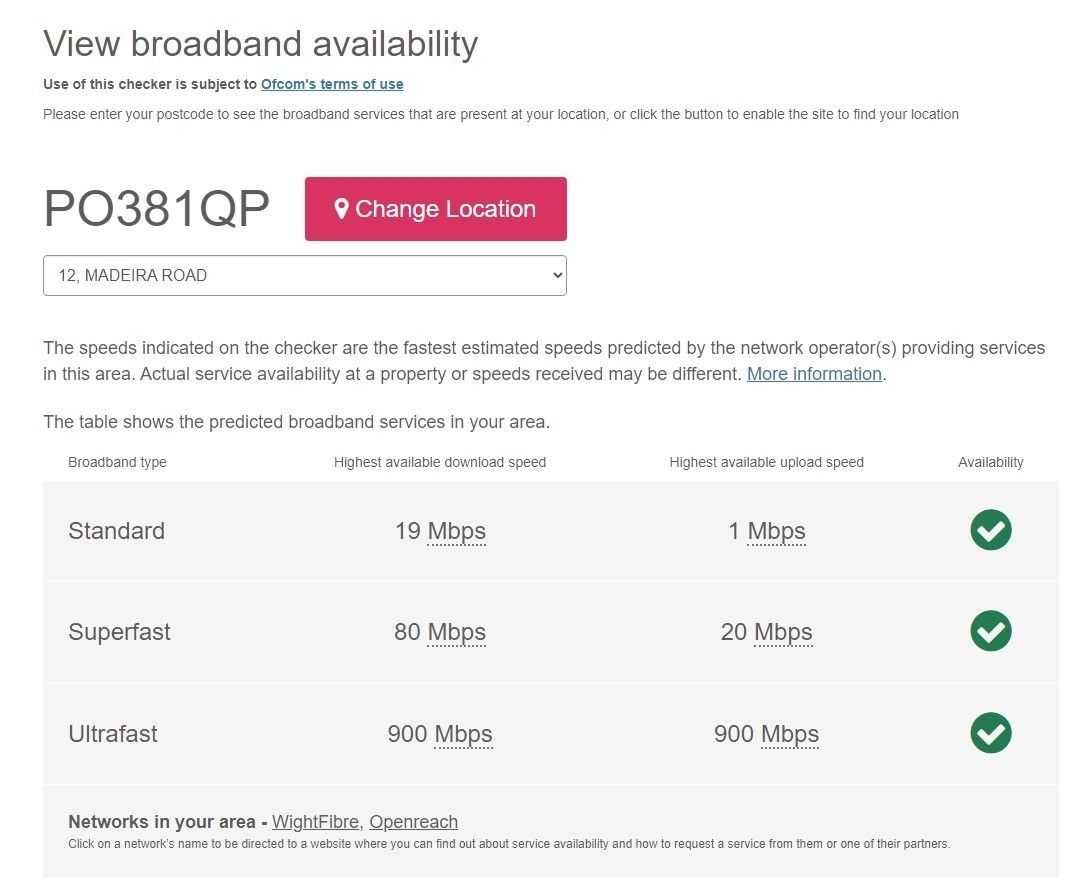This screenshot has width=1066, height=887.
Task: Follow the More information link
Action: (814, 374)
